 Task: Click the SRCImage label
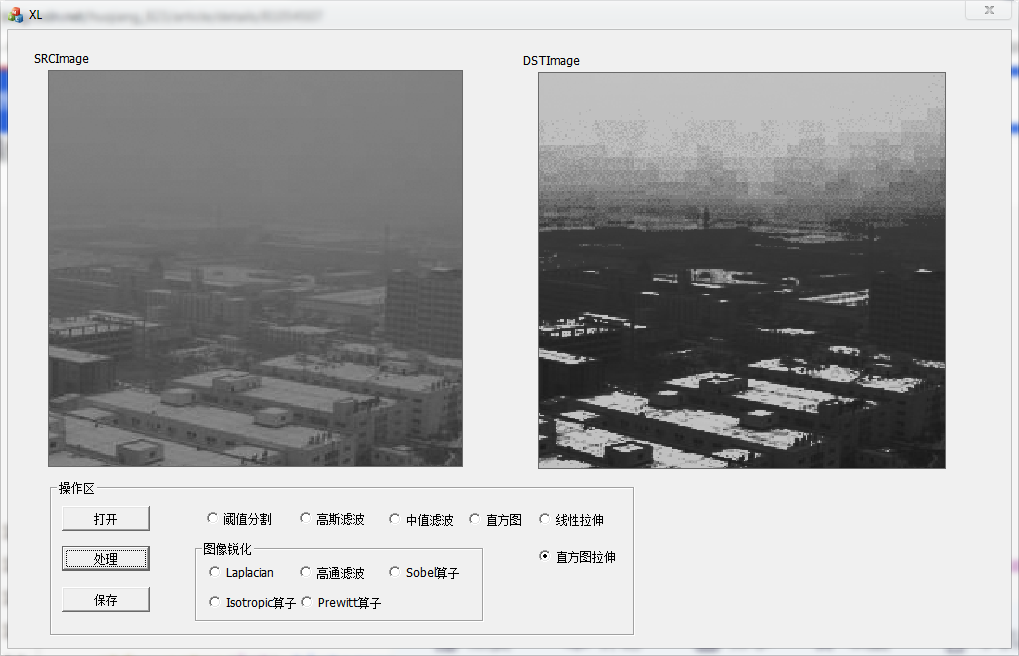pyautogui.click(x=61, y=59)
